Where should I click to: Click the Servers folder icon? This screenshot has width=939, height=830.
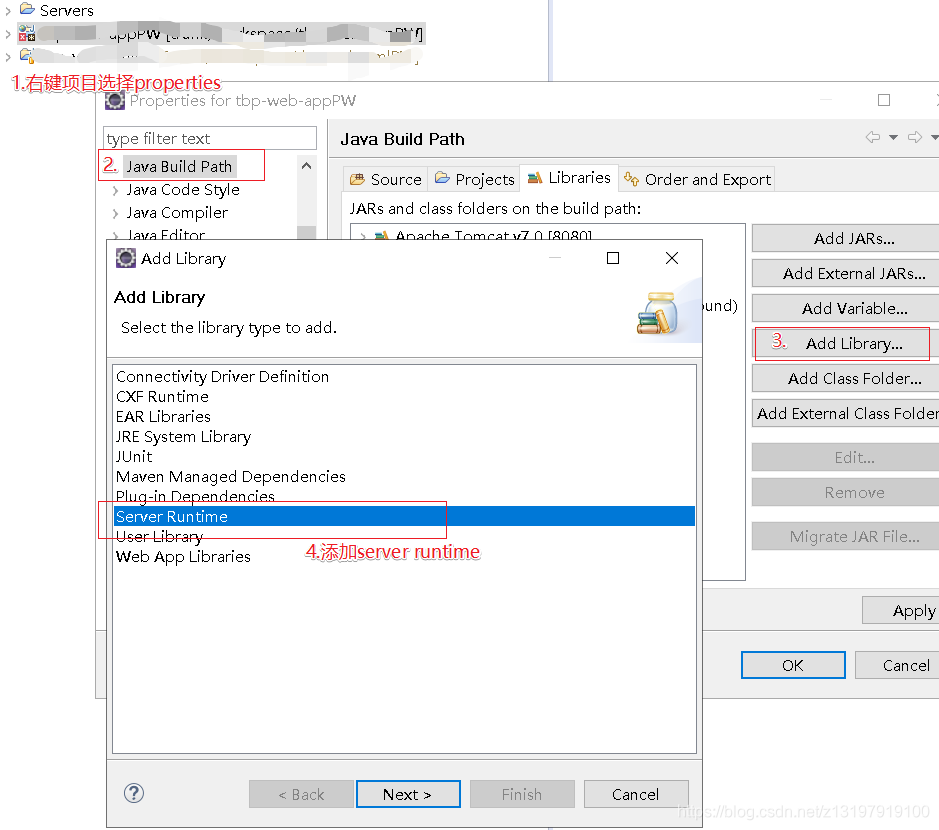click(x=28, y=11)
